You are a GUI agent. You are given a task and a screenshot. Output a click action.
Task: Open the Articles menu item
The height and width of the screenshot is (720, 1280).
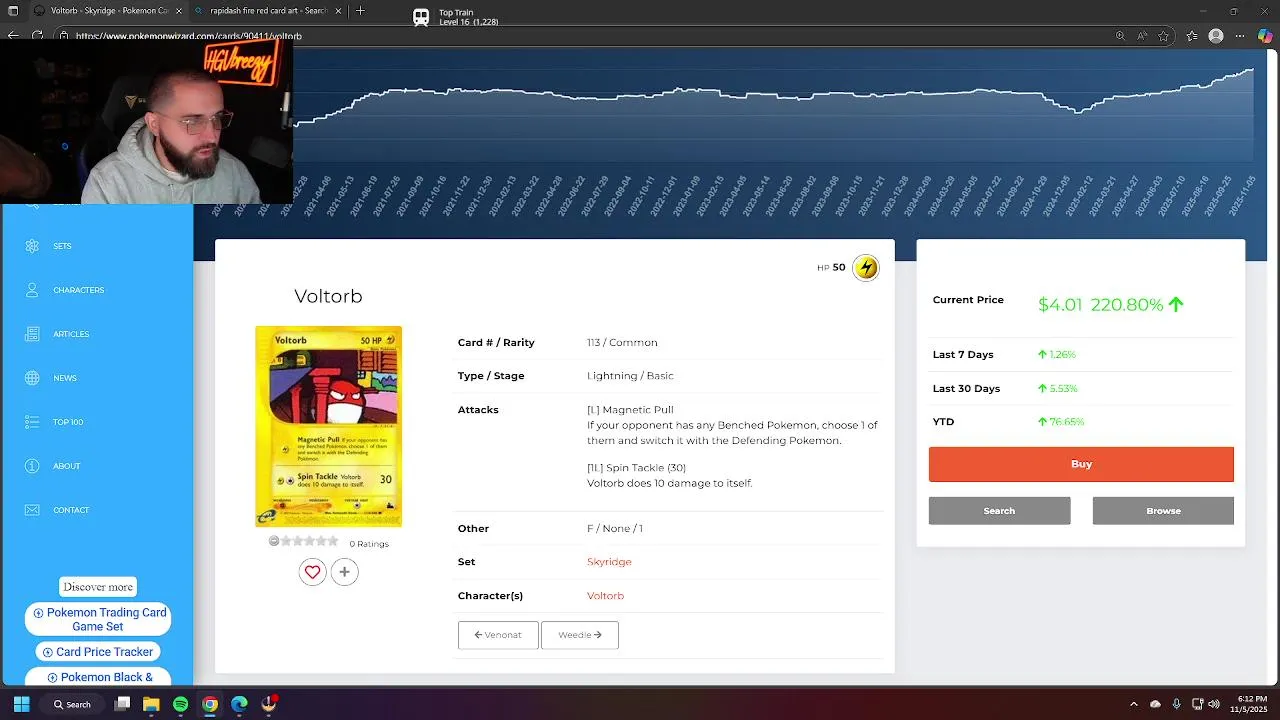[71, 334]
